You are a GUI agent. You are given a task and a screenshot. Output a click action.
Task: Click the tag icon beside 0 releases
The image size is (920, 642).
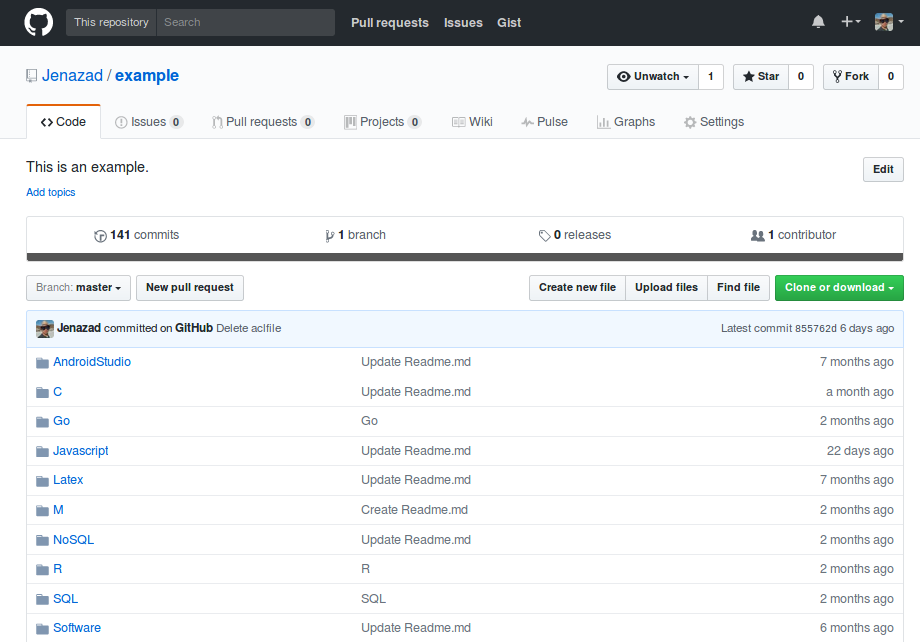pyautogui.click(x=544, y=235)
